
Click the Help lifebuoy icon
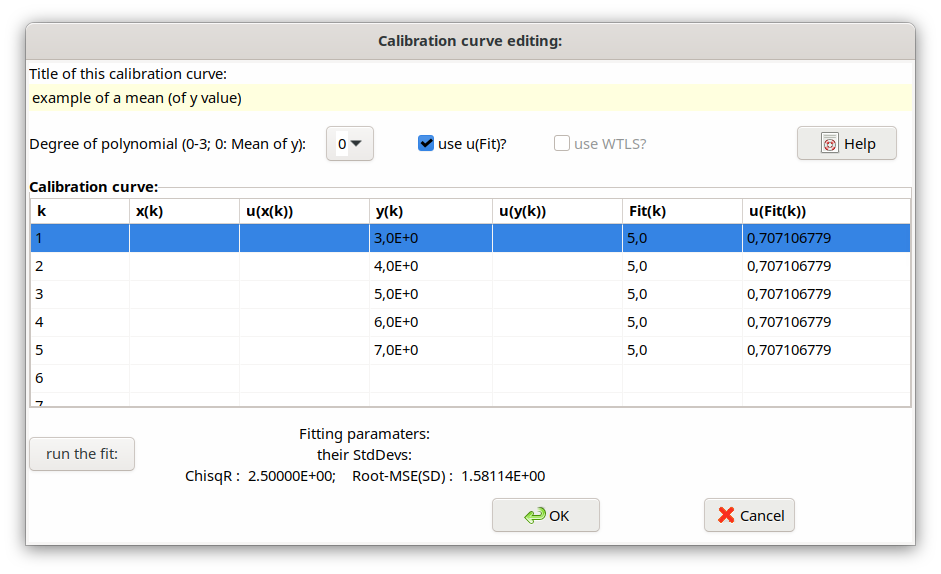point(829,144)
